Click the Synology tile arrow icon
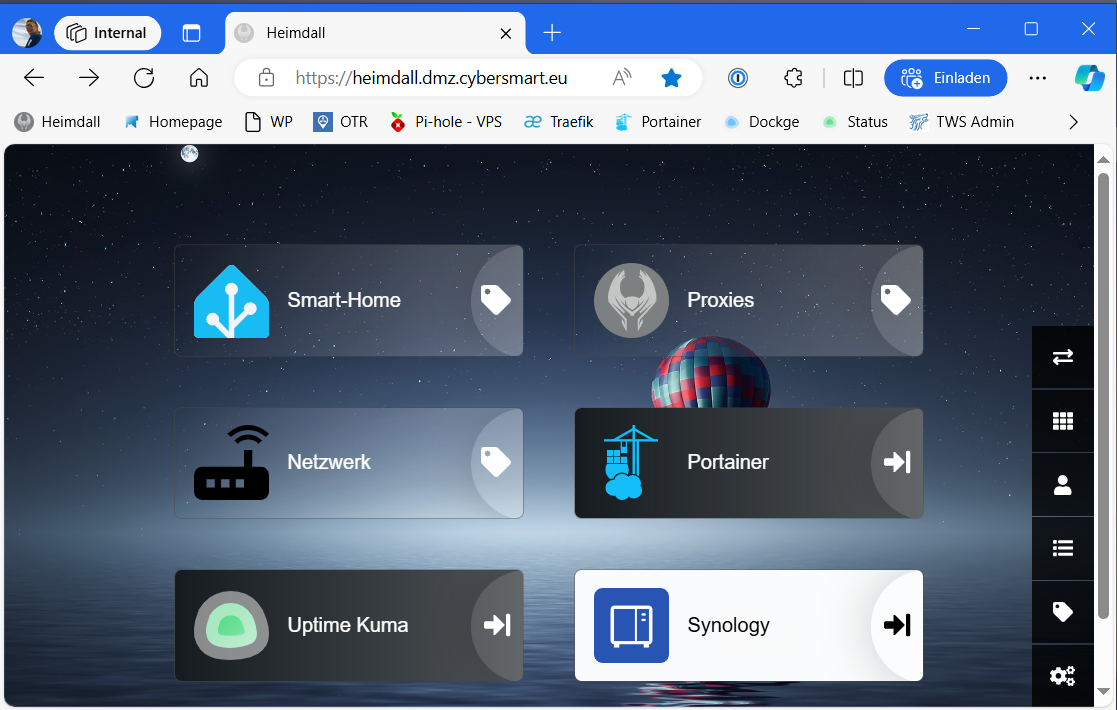This screenshot has width=1117, height=710. [x=897, y=625]
